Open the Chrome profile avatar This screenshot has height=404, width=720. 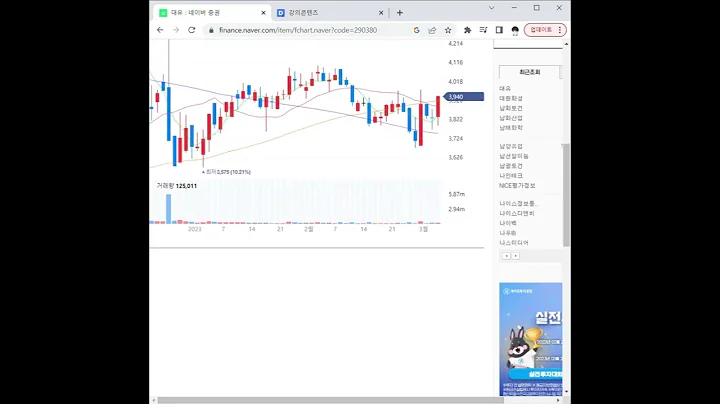[x=515, y=30]
